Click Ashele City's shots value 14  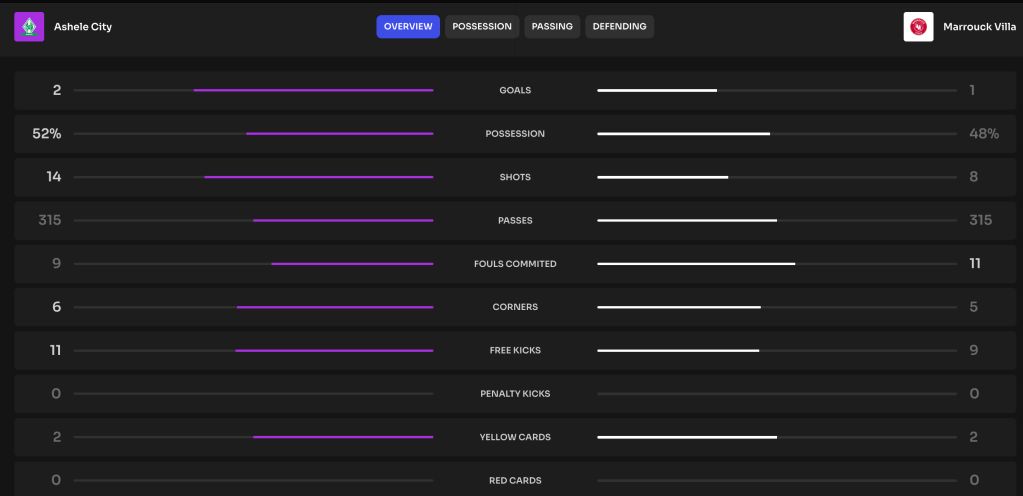pyautogui.click(x=54, y=177)
